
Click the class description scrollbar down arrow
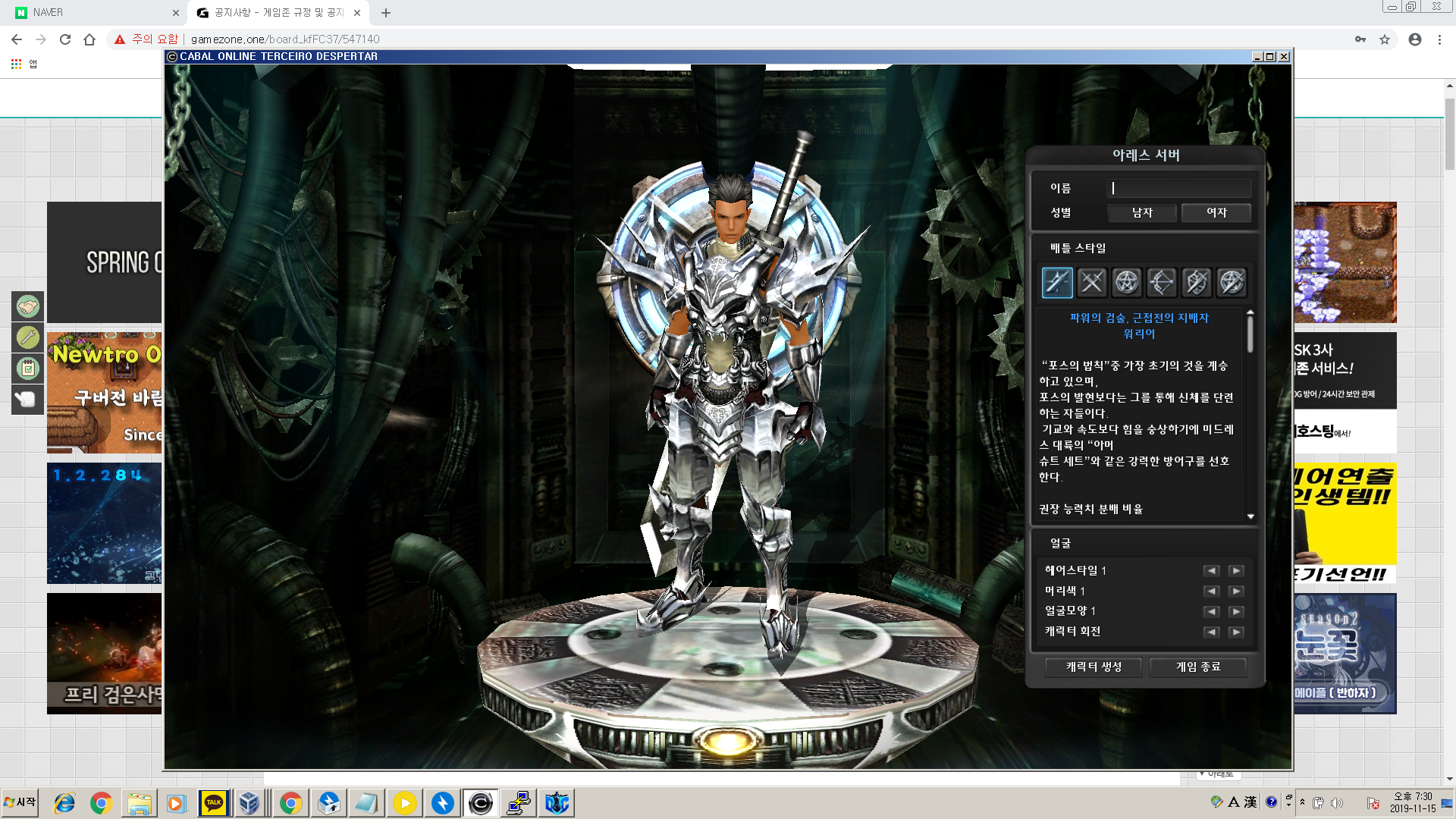coord(1250,516)
